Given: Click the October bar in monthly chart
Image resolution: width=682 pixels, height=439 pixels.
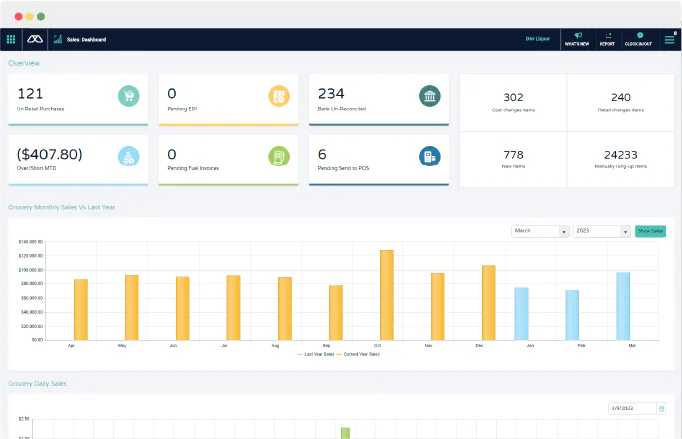Looking at the screenshot, I should point(387,295).
